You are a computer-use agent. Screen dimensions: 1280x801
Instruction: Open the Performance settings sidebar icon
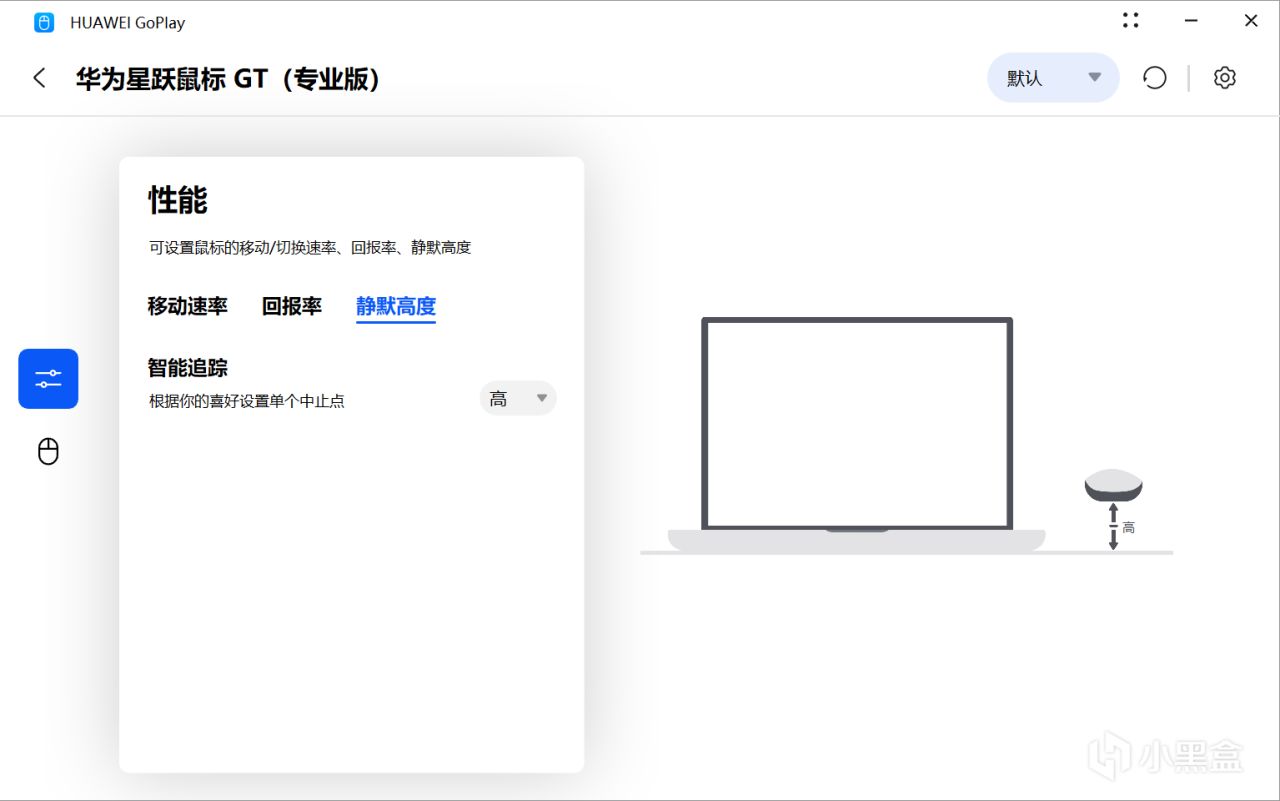tap(48, 379)
